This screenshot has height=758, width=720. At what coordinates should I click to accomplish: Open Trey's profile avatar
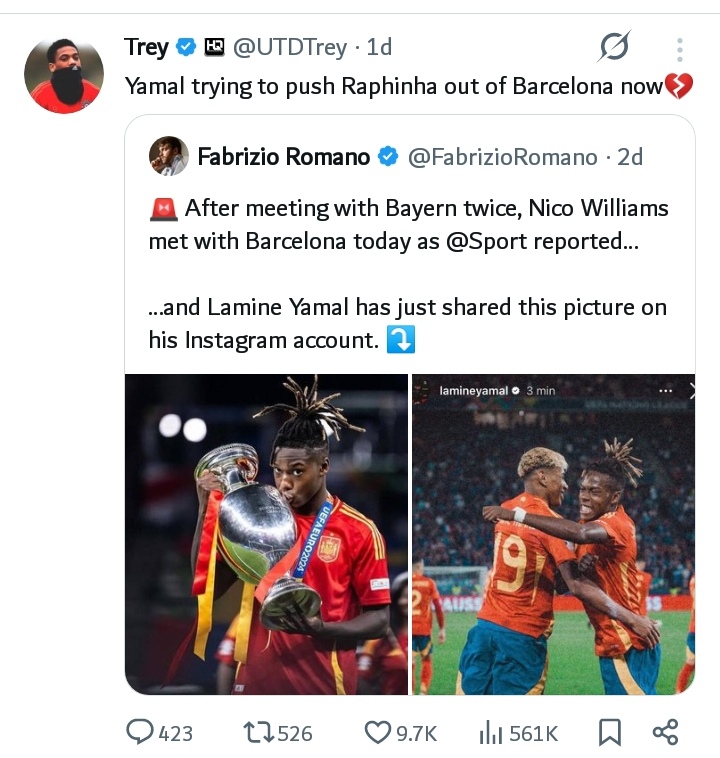64,76
